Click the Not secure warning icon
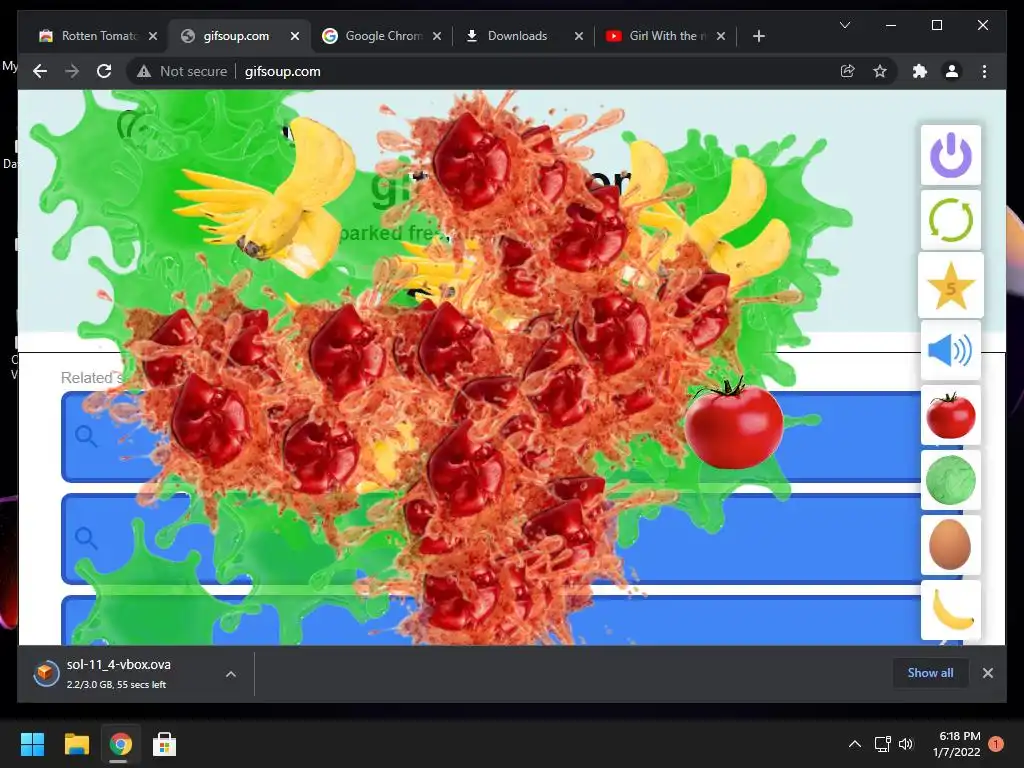Image resolution: width=1024 pixels, height=768 pixels. (x=144, y=71)
